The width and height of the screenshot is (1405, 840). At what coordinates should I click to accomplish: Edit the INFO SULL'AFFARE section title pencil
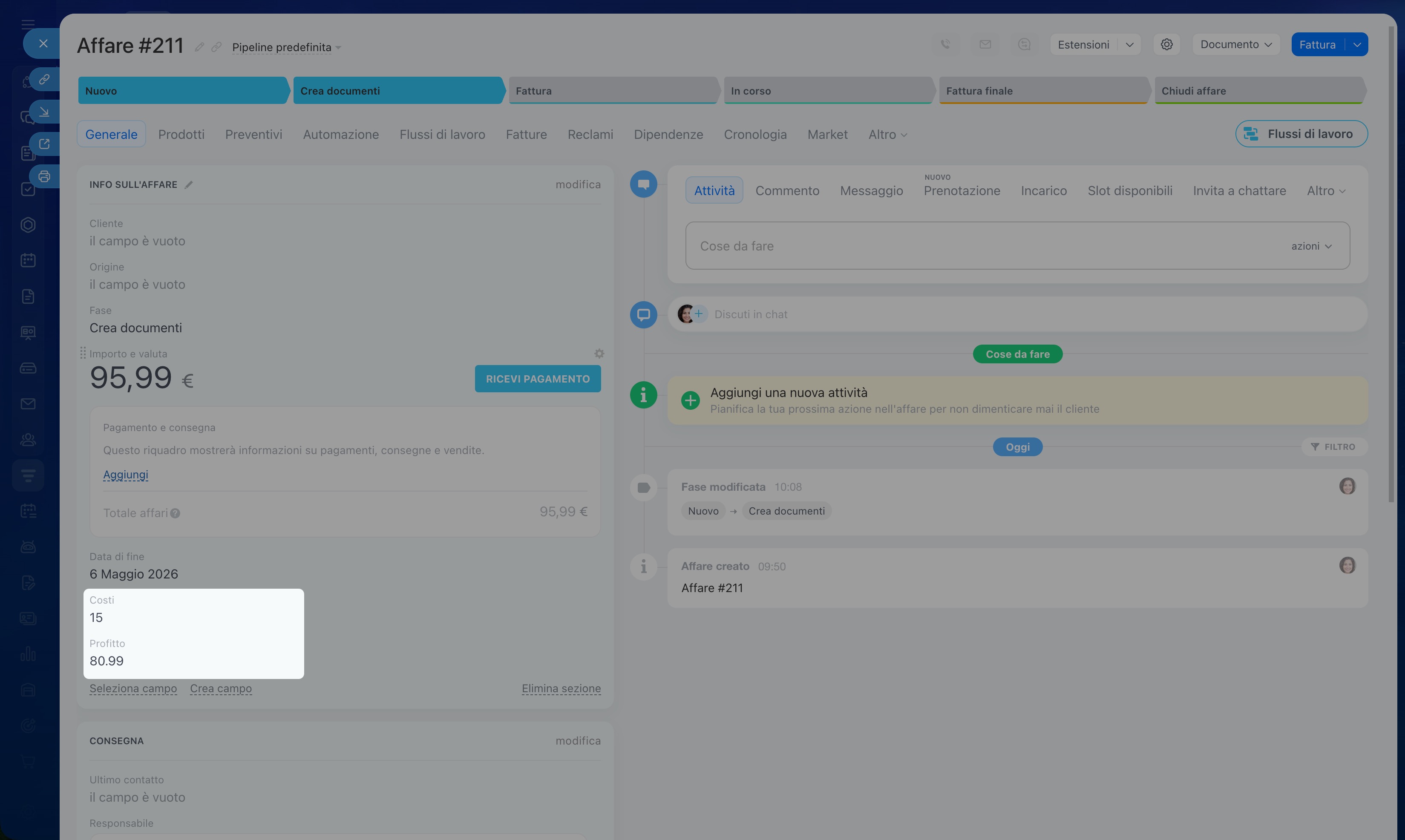[188, 184]
